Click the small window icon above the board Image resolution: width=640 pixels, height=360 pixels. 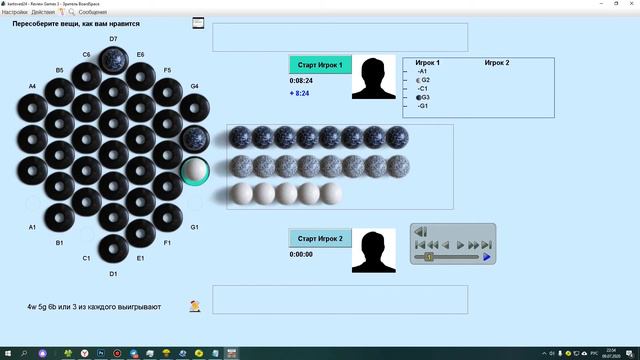tap(198, 23)
